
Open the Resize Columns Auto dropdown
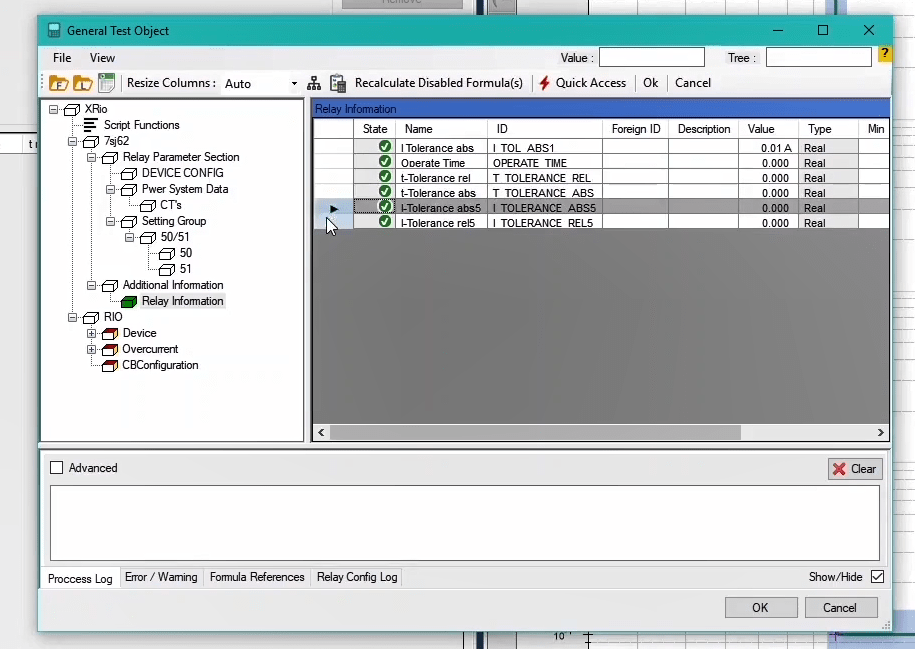[294, 84]
